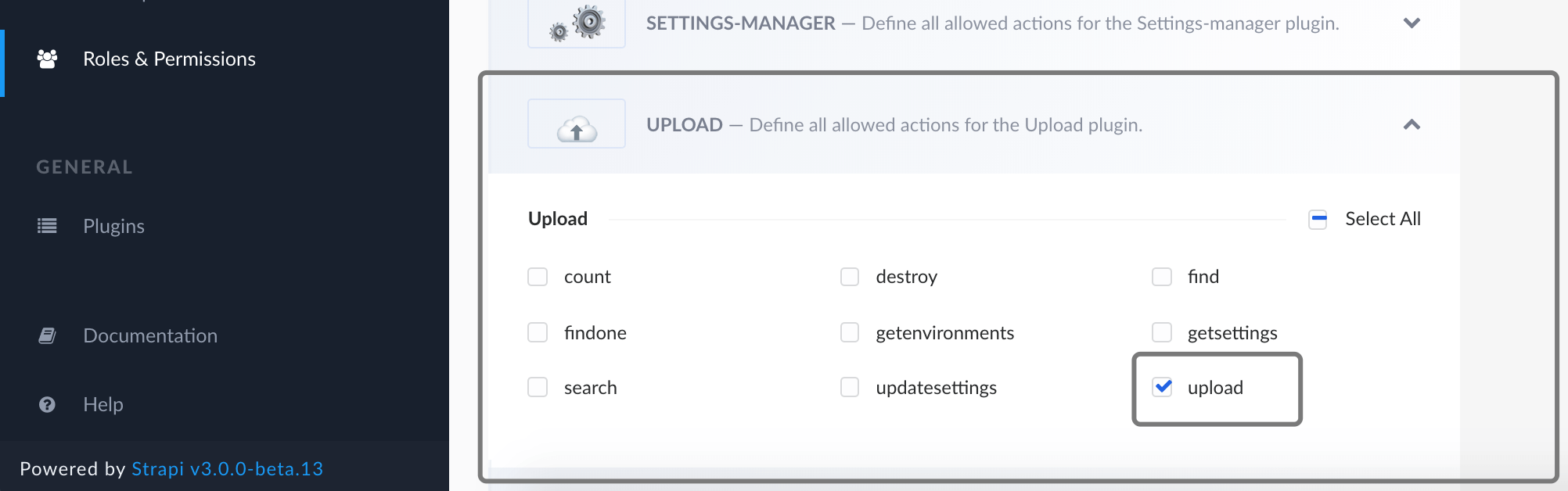1568x491 pixels.
Task: Open the Plugins menu item
Action: point(113,226)
